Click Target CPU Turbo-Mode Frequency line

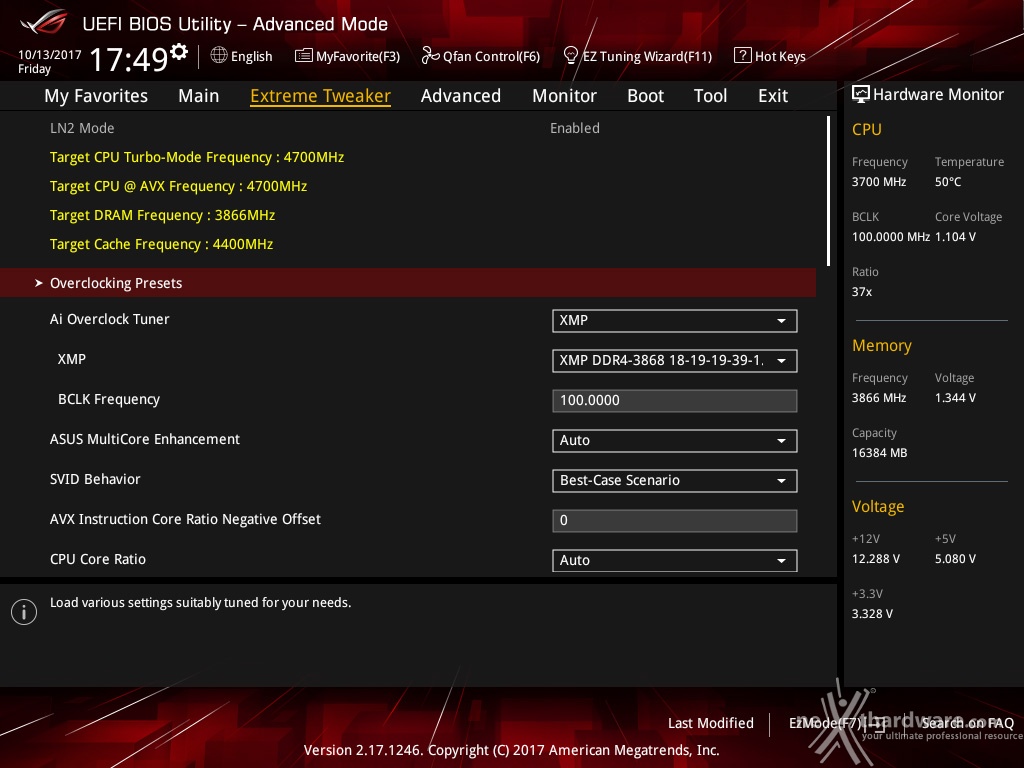click(197, 157)
